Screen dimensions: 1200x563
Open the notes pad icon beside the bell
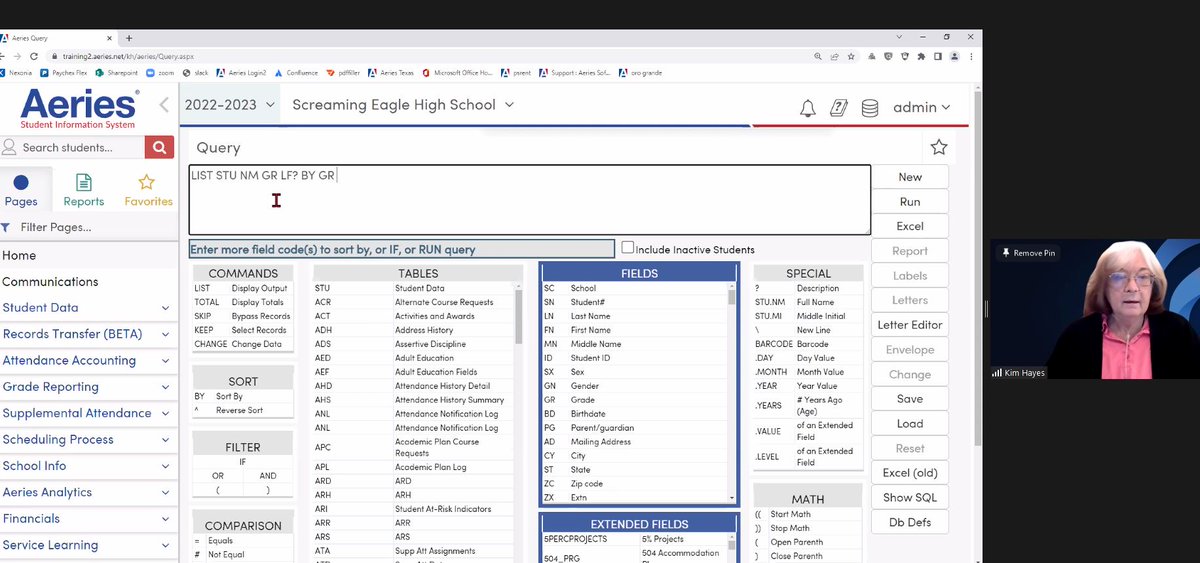pyautogui.click(x=839, y=108)
